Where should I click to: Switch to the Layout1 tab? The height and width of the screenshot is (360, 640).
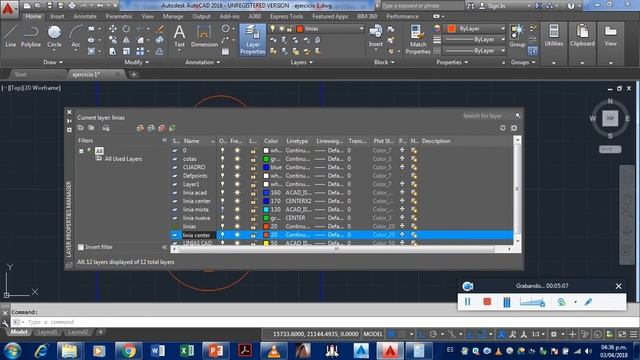pos(47,332)
